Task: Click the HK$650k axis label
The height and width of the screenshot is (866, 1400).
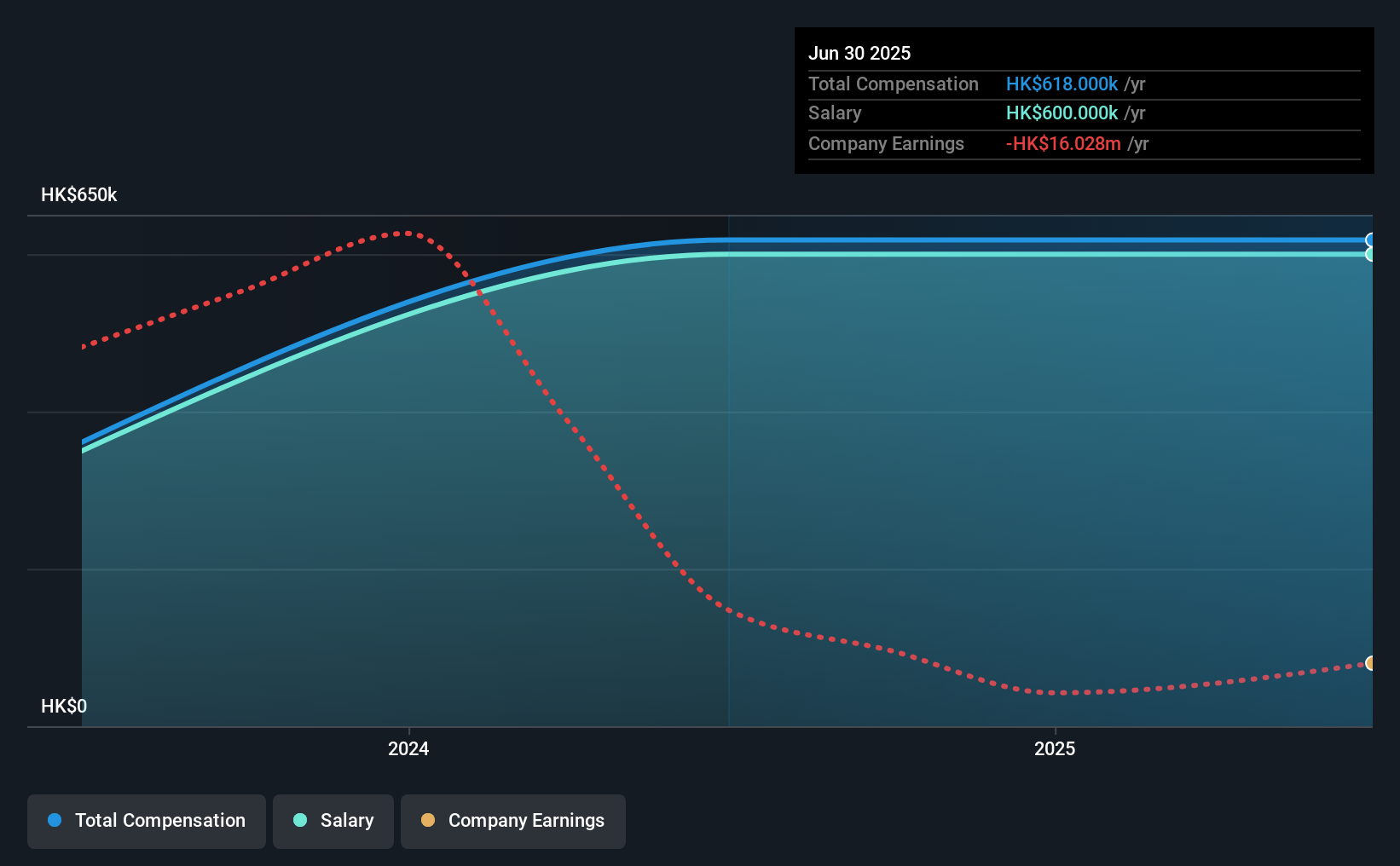Action: 79,194
